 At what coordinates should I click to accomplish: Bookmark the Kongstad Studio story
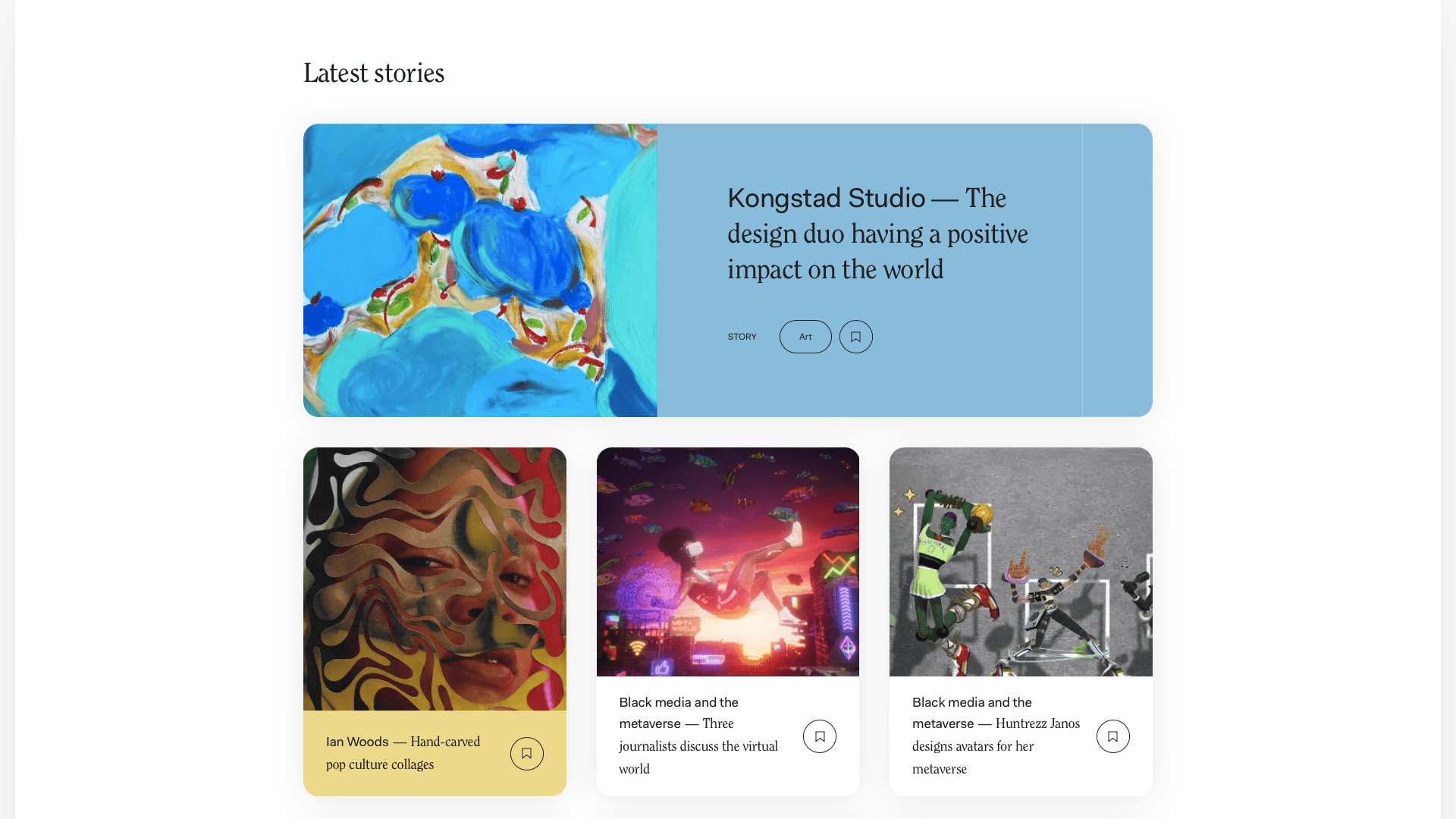(x=855, y=337)
